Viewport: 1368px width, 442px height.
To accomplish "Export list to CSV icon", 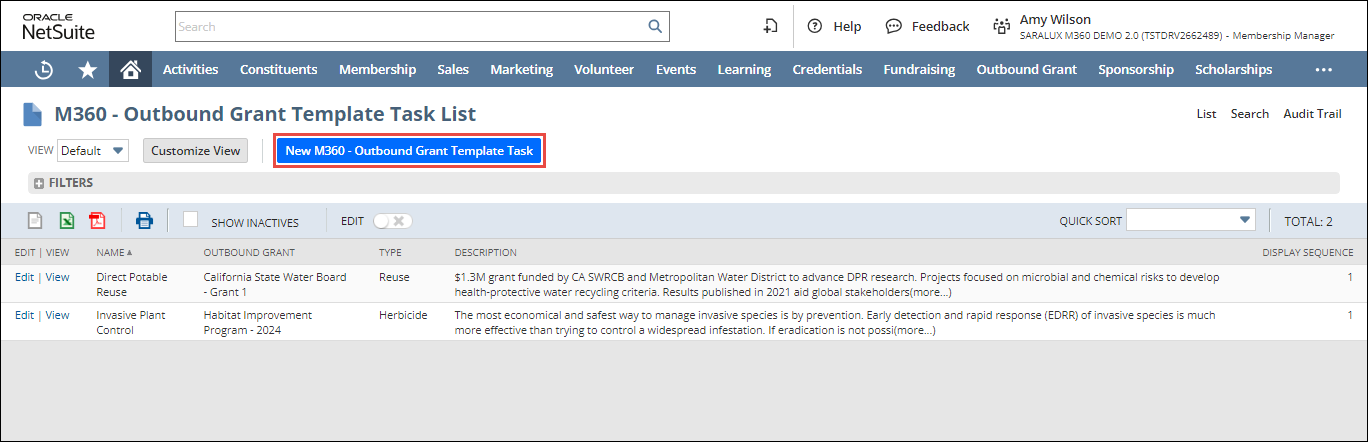I will pyautogui.click(x=35, y=221).
